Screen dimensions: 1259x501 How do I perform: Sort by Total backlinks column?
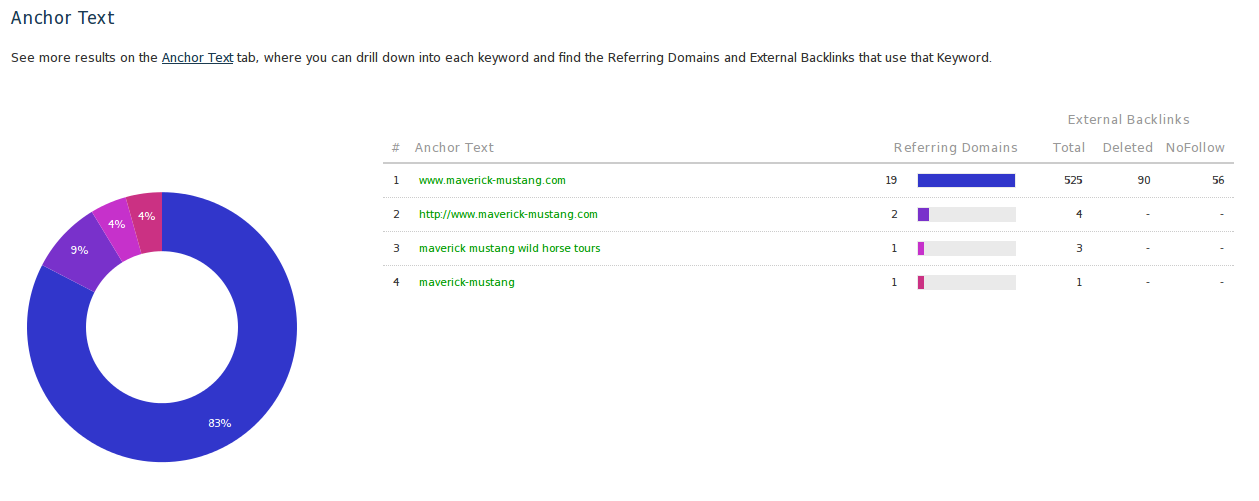coord(1068,147)
